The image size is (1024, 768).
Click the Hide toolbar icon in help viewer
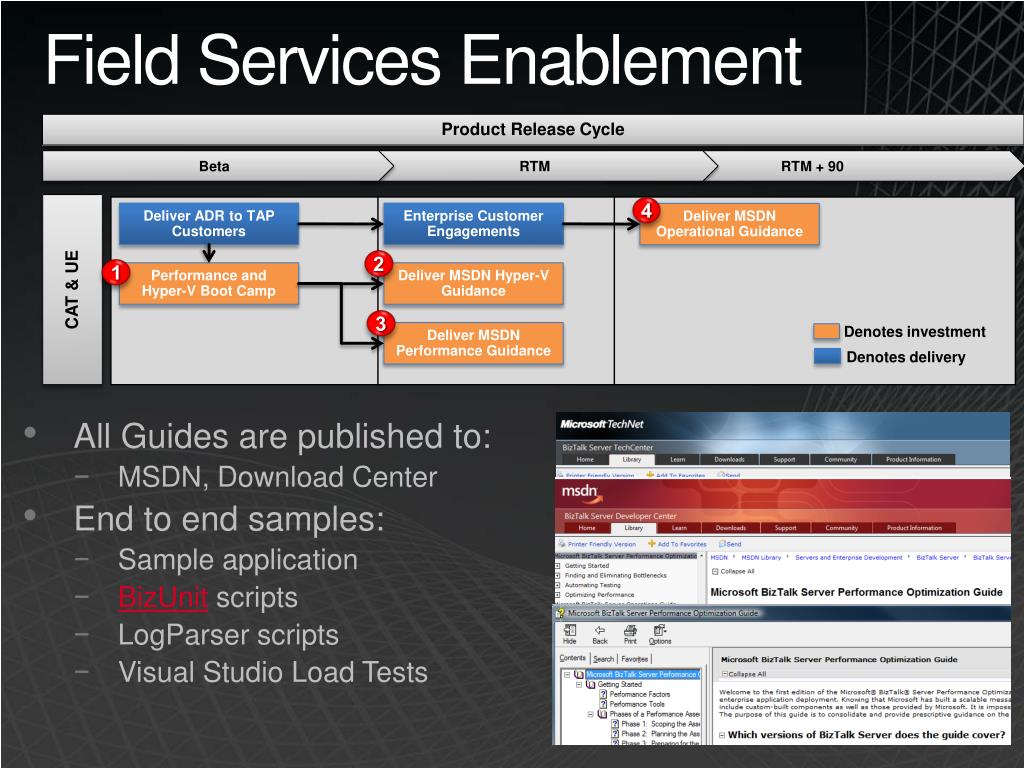tap(569, 630)
